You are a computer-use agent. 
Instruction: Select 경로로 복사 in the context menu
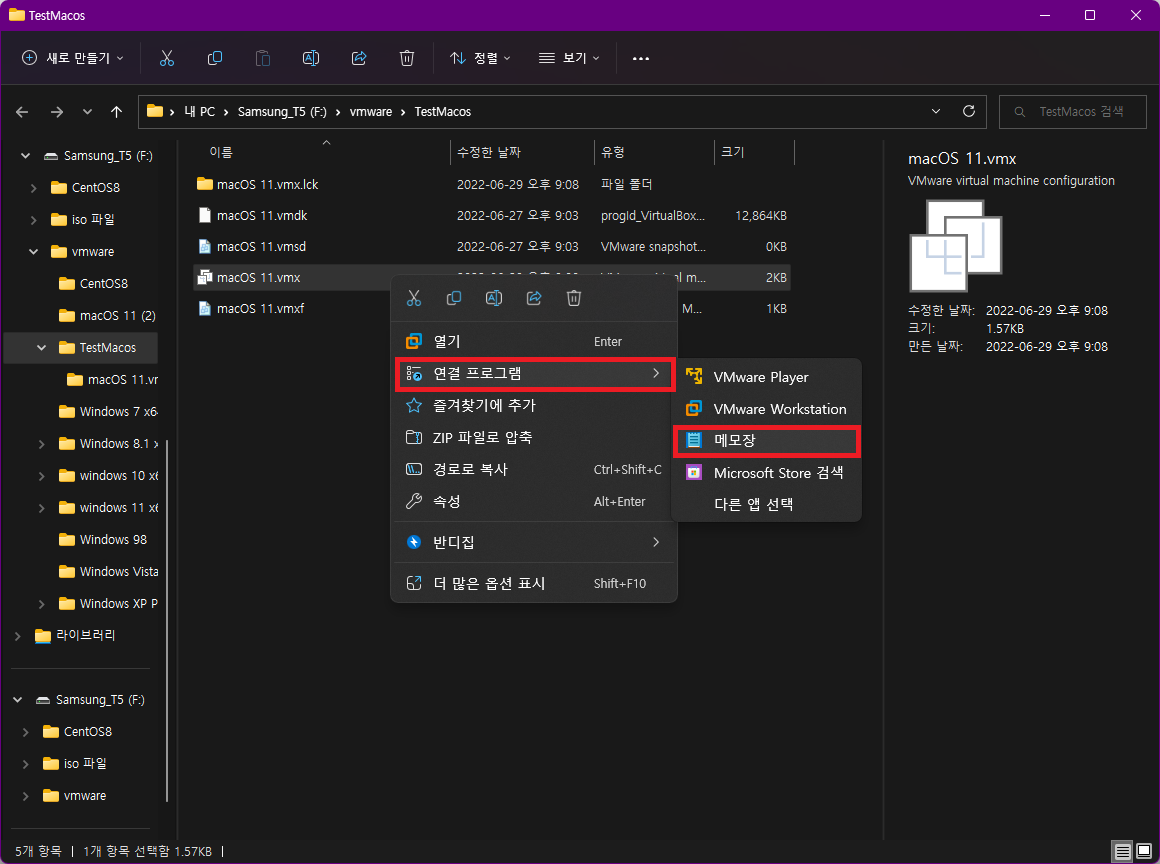[533, 469]
